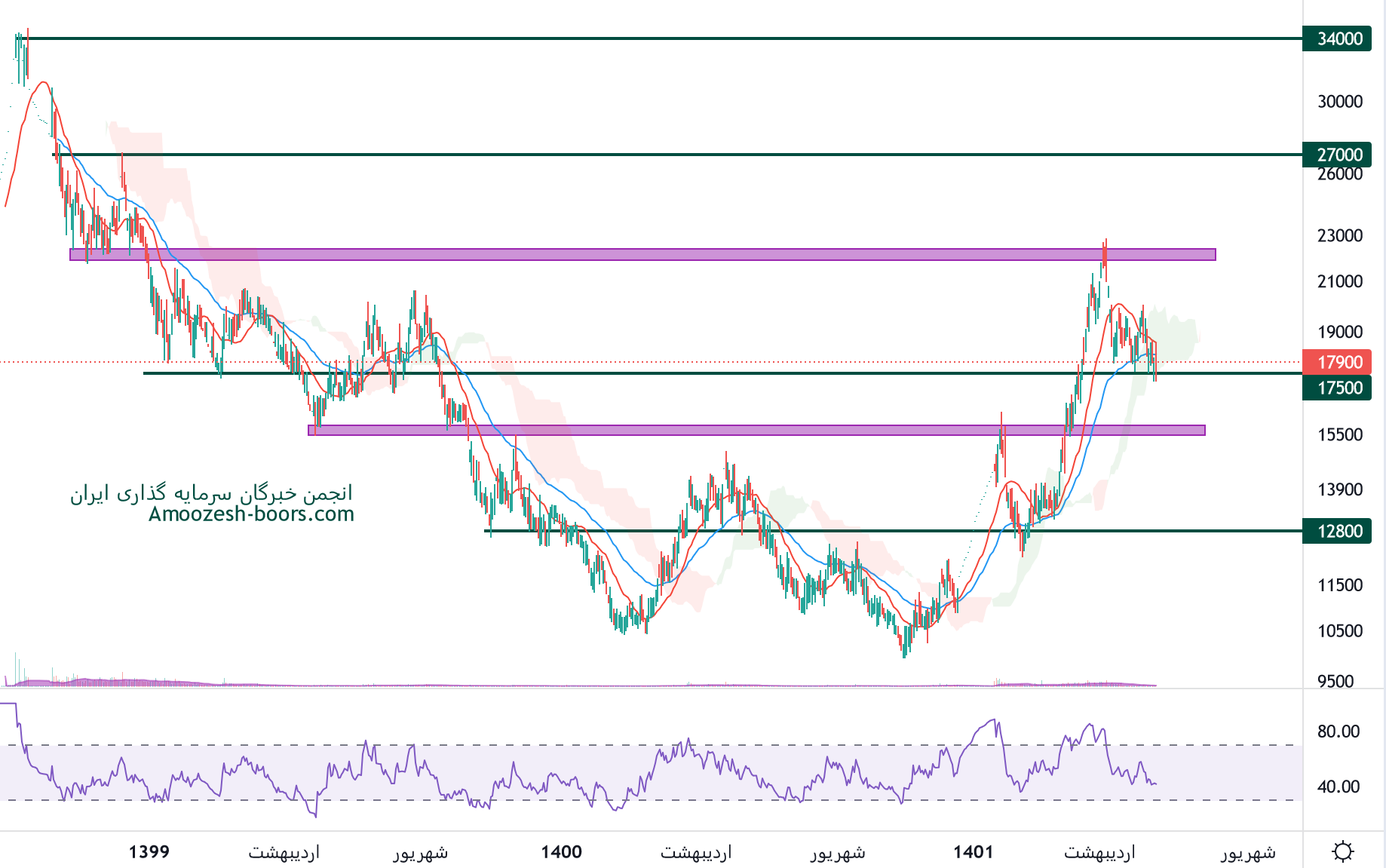
Task: Click the 10500 price axis label
Action: click(x=1339, y=630)
